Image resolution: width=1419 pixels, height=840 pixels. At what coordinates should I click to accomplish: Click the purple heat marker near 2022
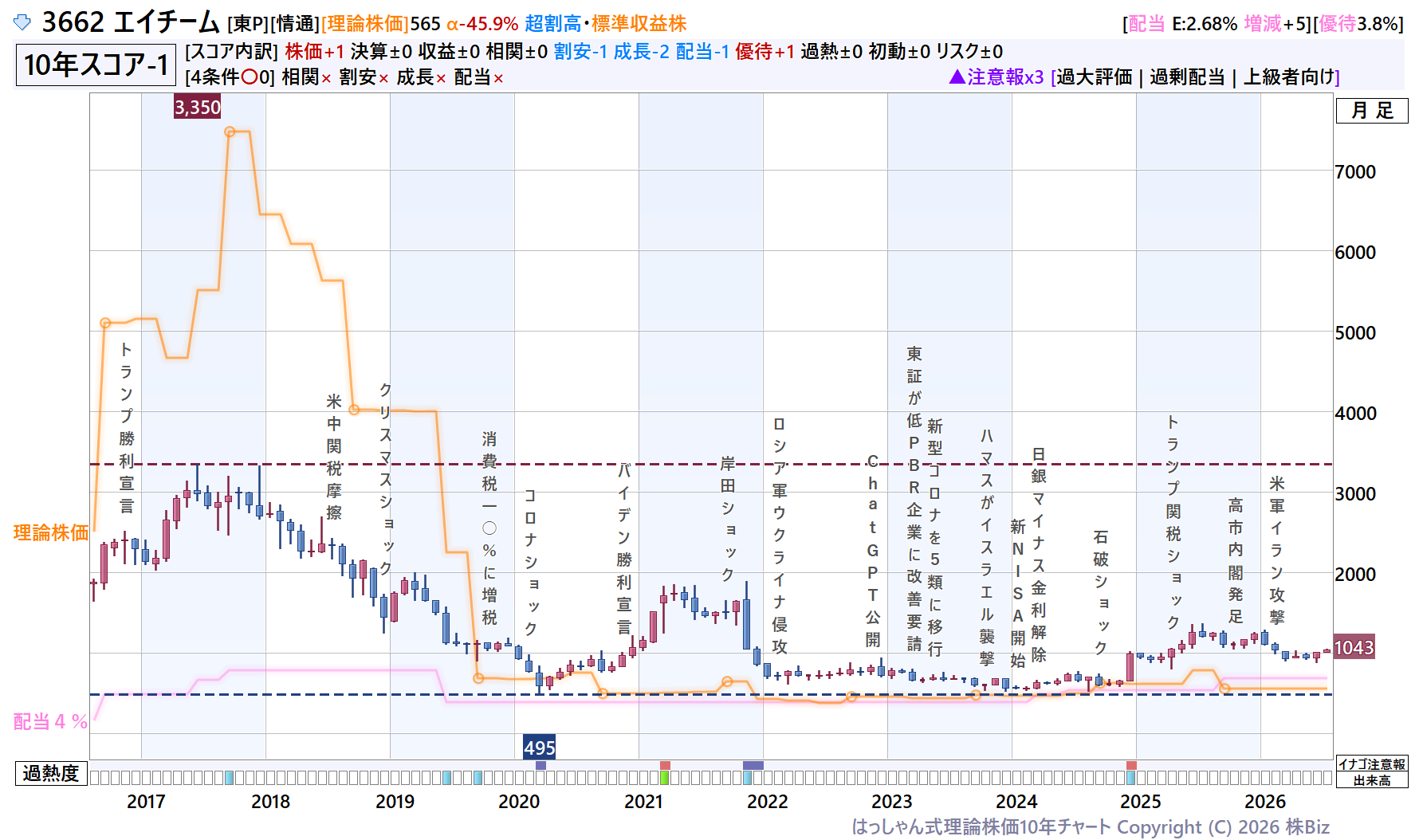pyautogui.click(x=753, y=765)
